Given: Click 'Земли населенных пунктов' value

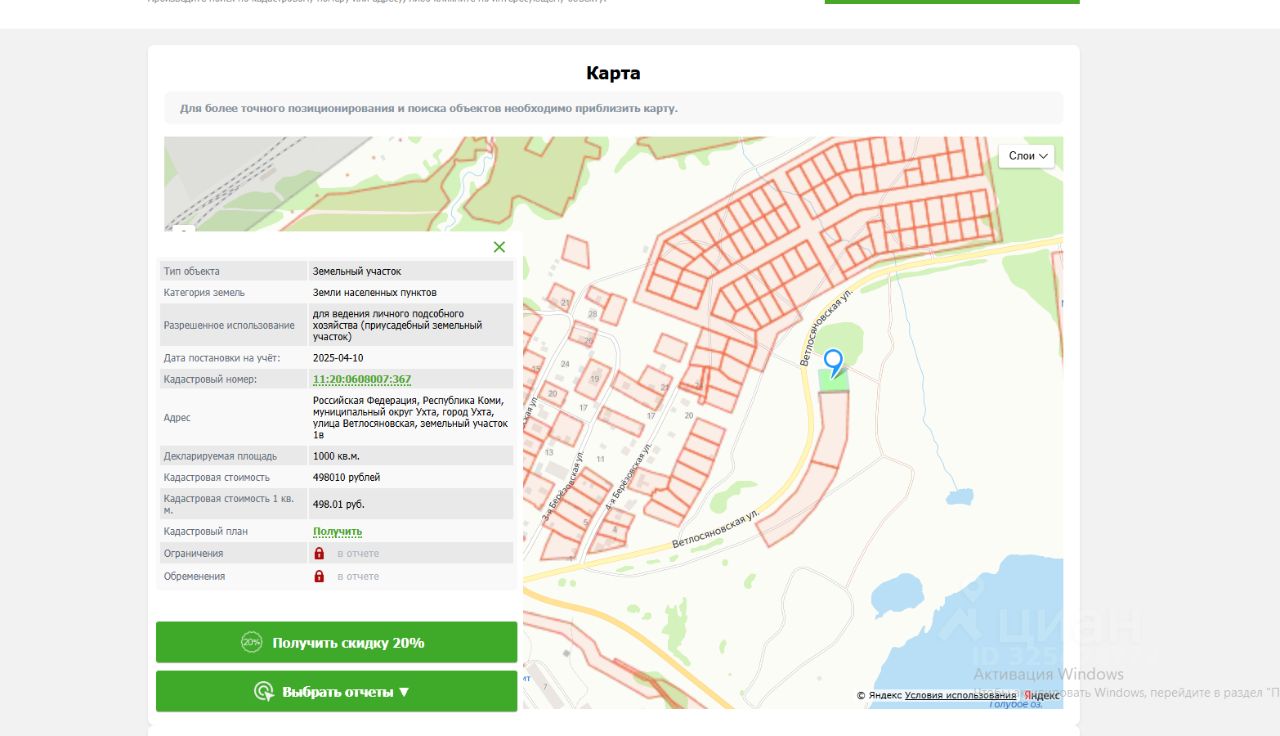Looking at the screenshot, I should click(x=375, y=292).
